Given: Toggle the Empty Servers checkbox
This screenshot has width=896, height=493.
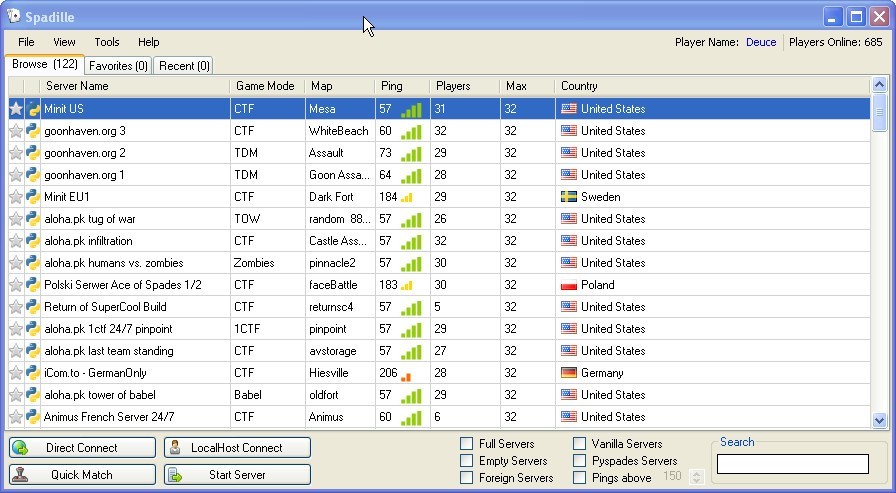Looking at the screenshot, I should 467,460.
